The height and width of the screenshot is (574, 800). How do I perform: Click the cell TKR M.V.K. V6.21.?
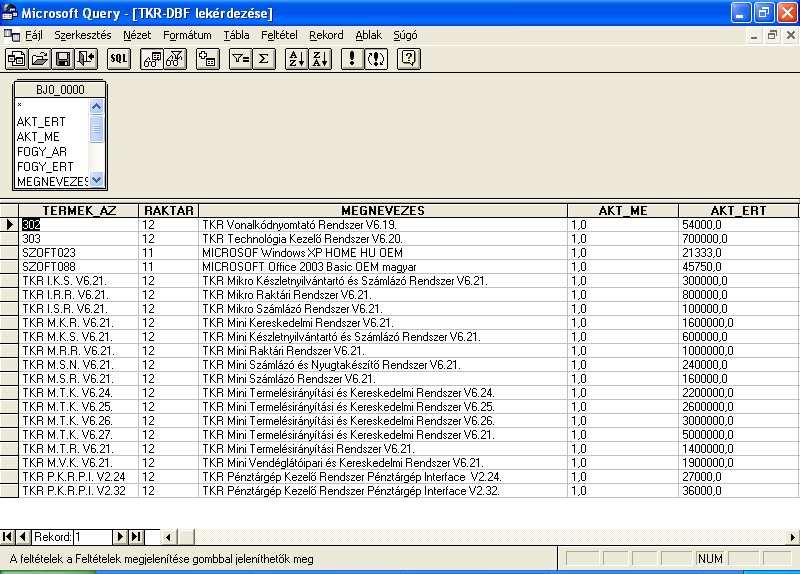[x=79, y=463]
